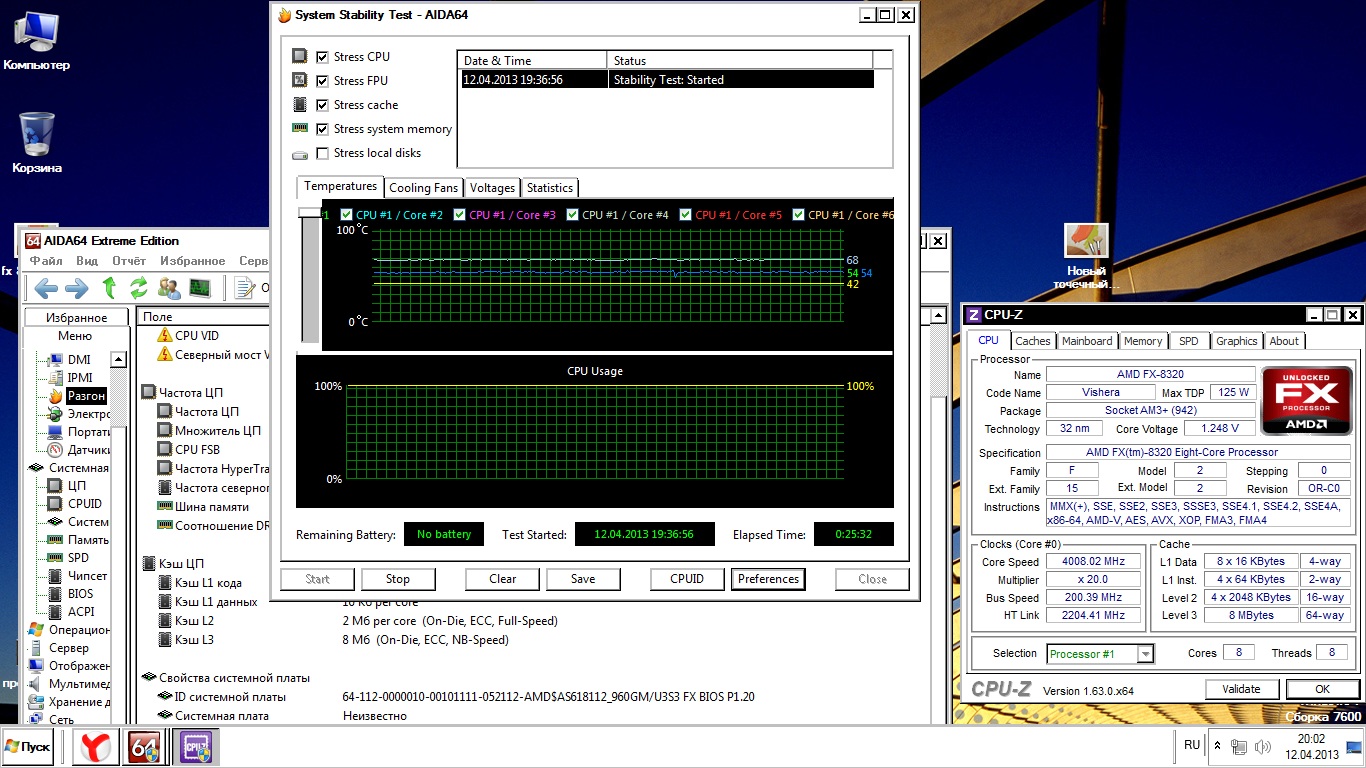Click the Validate button in CPU-Z

click(1241, 689)
